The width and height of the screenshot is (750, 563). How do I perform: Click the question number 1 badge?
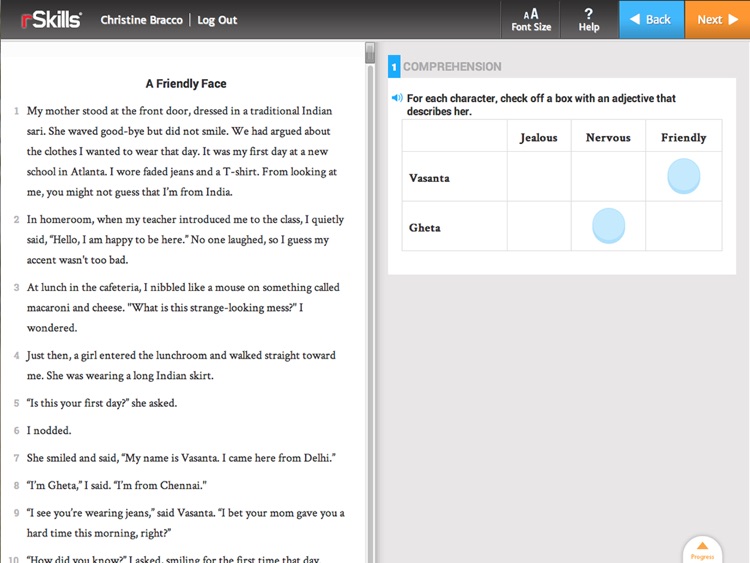(x=394, y=66)
